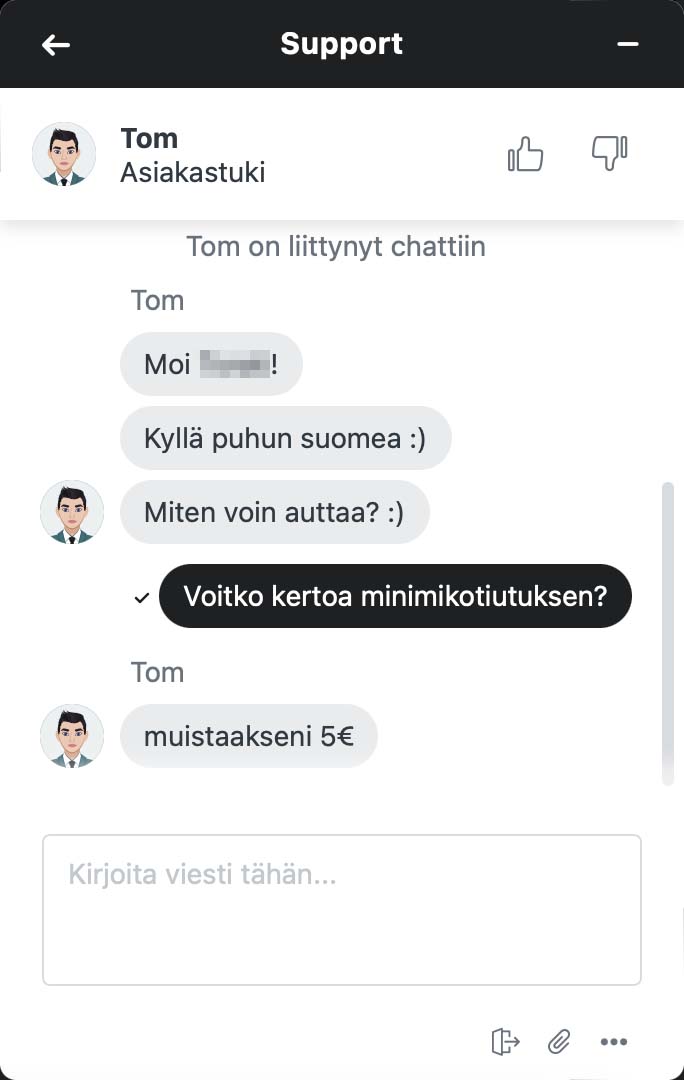Click the 'Support' title in header
Viewport: 684px width, 1080px height.
(x=341, y=44)
